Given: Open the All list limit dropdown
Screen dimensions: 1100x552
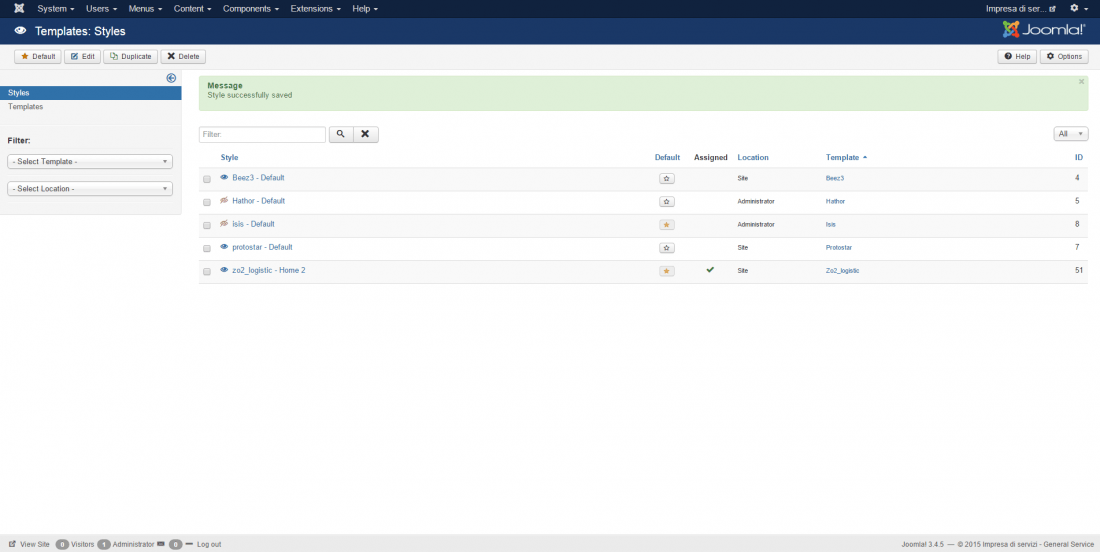Looking at the screenshot, I should click(x=1071, y=134).
